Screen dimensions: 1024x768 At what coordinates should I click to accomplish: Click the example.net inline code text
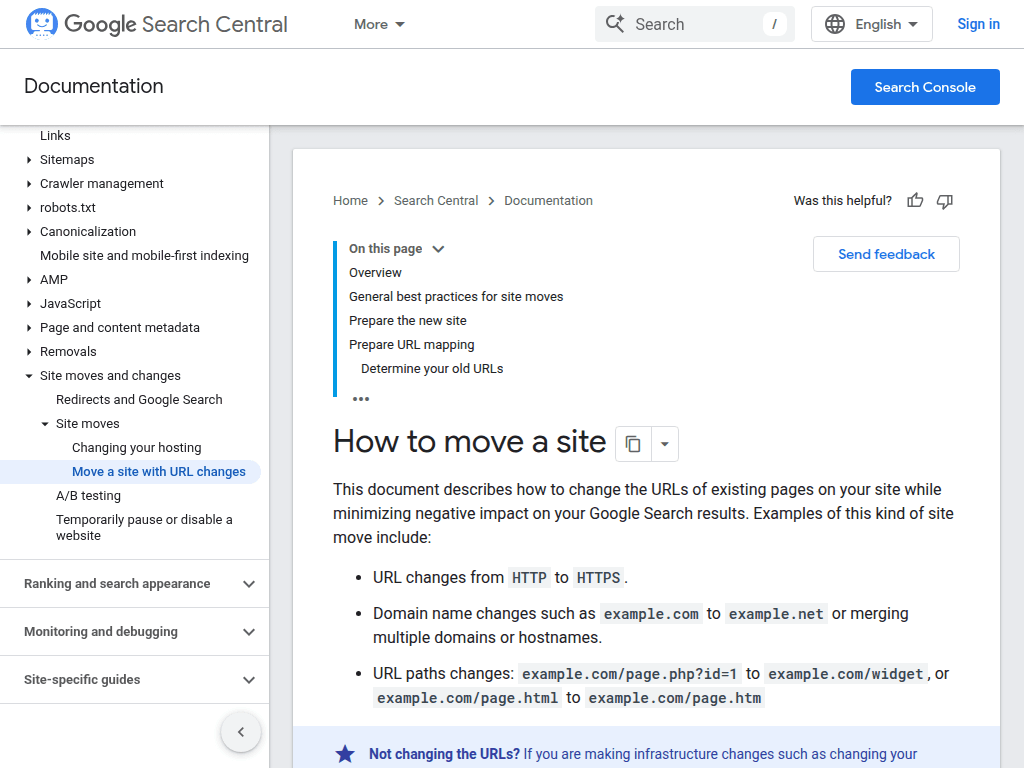(776, 614)
